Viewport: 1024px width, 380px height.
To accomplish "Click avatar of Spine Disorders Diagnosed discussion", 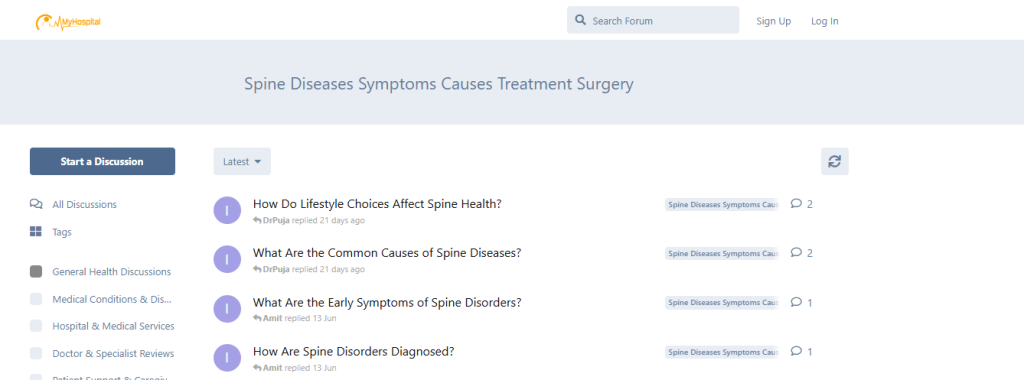I will click(227, 358).
